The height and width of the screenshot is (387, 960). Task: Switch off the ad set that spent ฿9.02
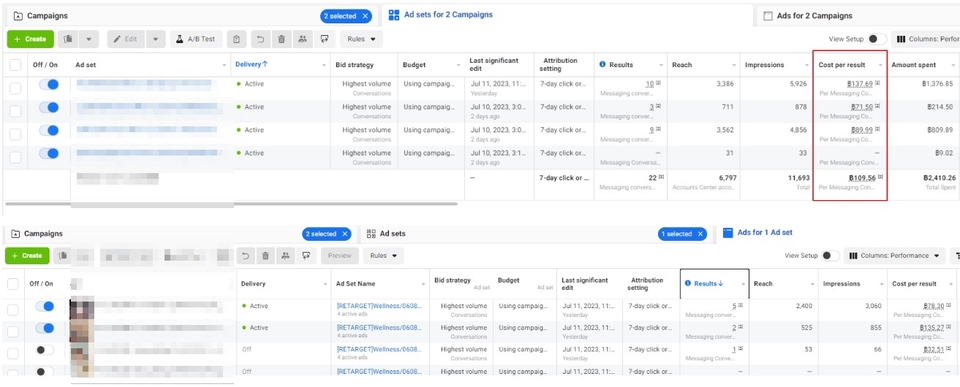click(48, 153)
